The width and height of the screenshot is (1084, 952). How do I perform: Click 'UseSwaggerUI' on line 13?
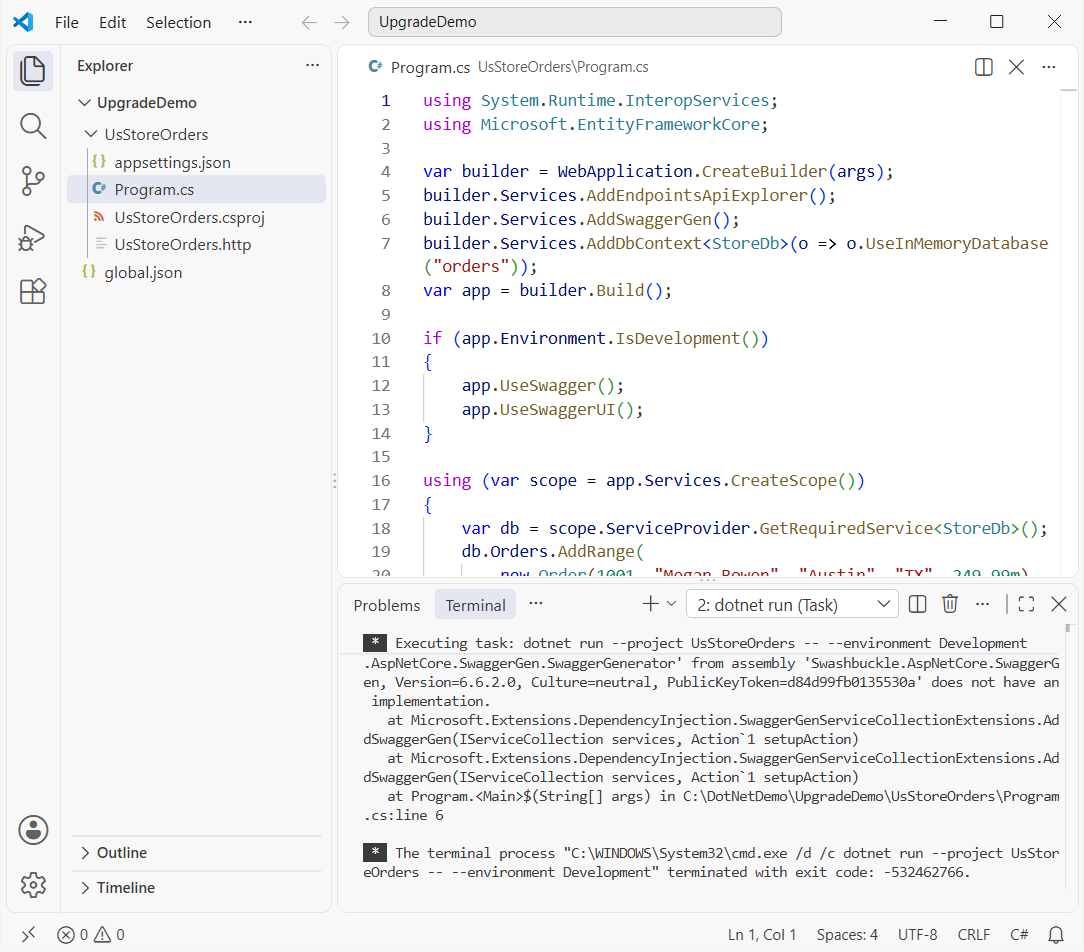(557, 410)
